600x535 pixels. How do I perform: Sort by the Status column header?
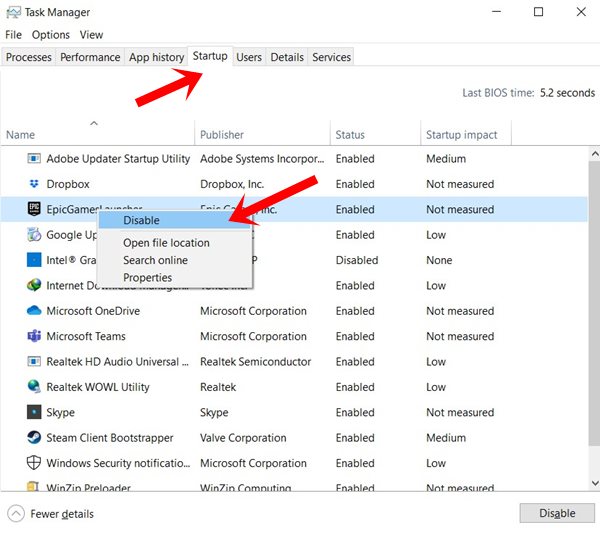[375, 134]
